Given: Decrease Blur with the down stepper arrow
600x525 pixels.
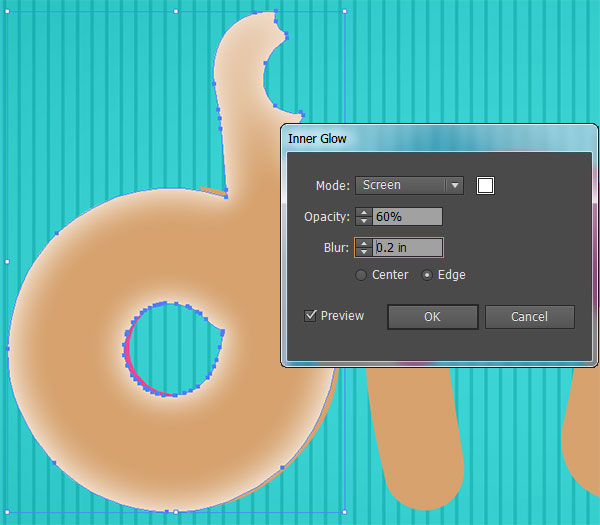Looking at the screenshot, I should pos(364,252).
